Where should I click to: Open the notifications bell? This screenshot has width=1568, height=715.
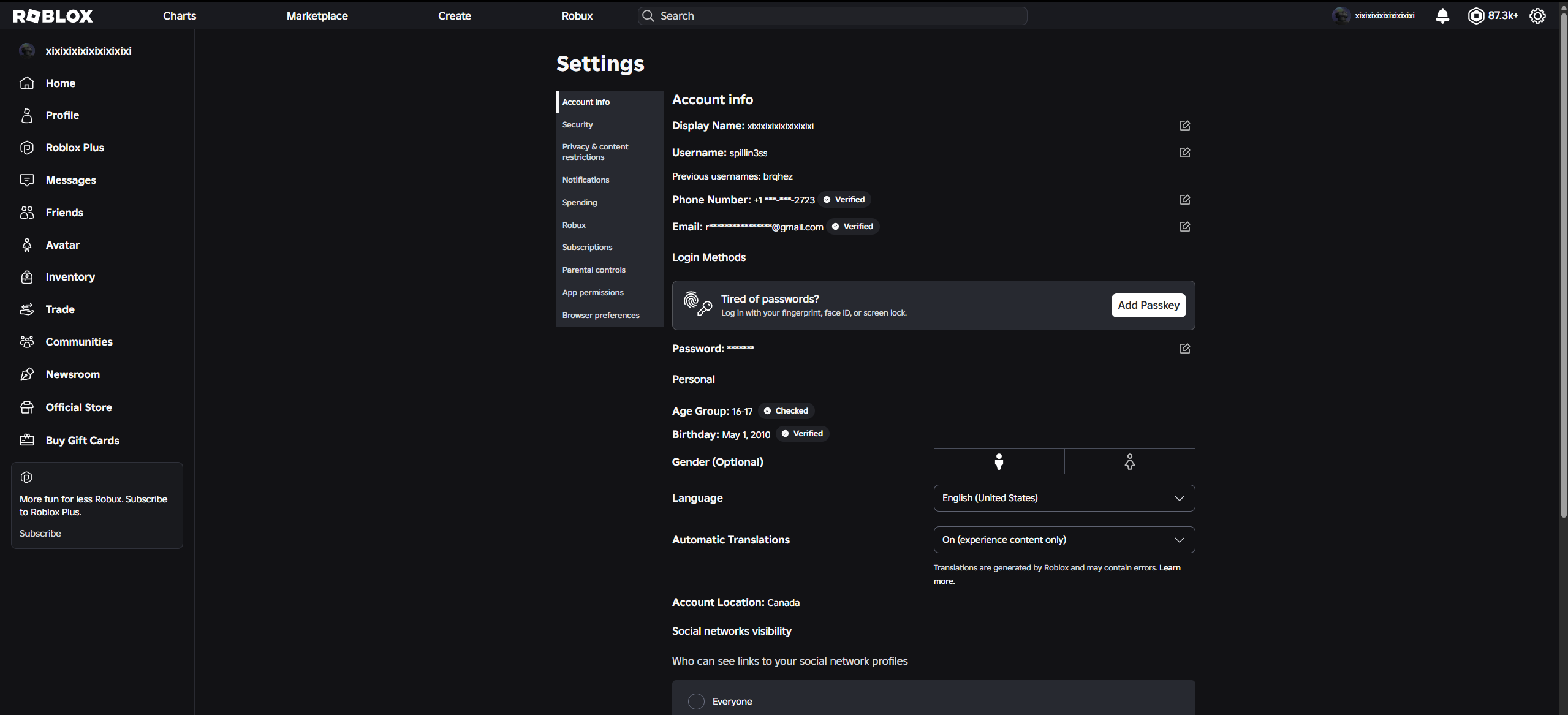1442,16
